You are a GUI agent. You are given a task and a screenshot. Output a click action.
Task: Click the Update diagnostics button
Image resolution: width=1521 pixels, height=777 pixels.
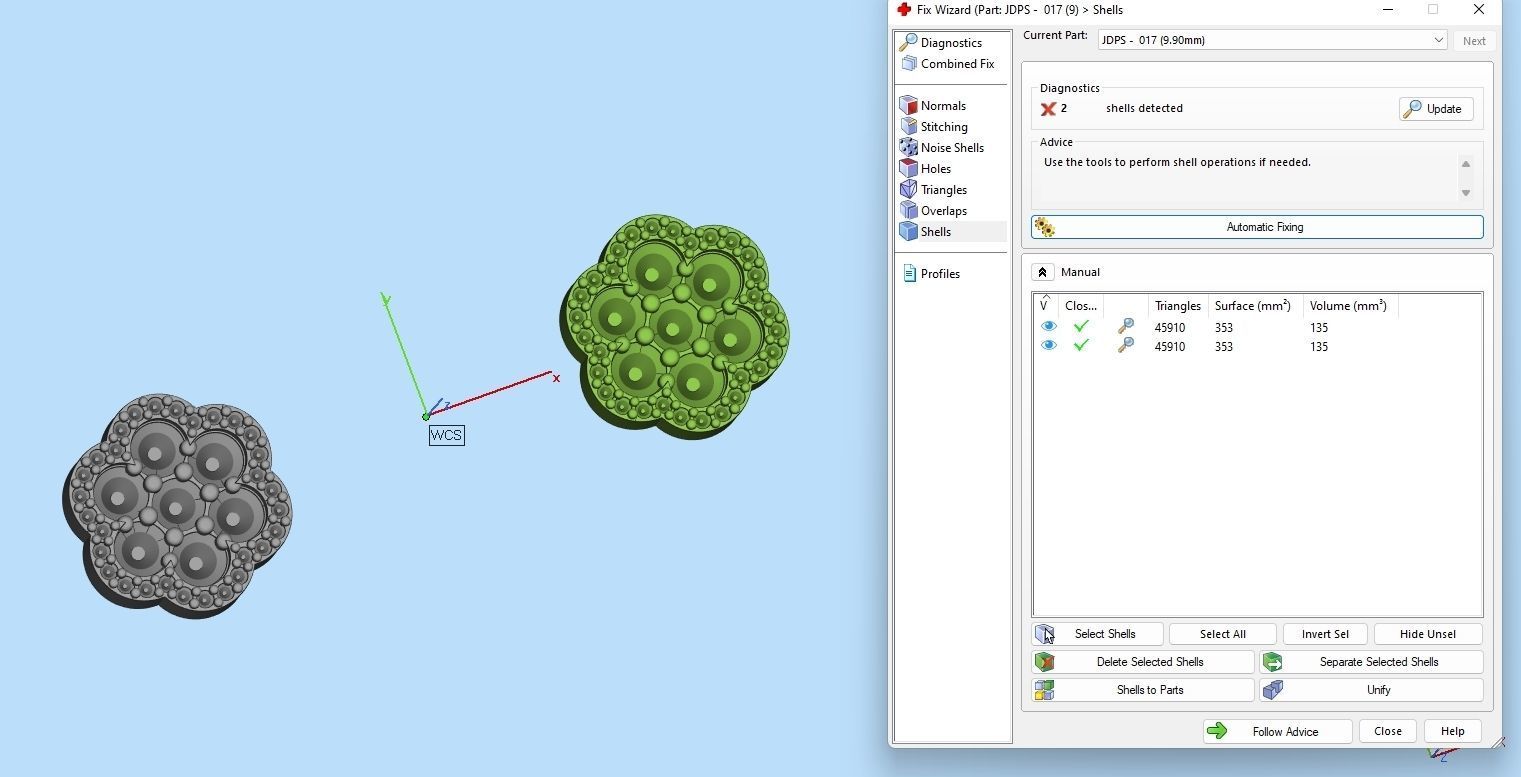[x=1435, y=109]
